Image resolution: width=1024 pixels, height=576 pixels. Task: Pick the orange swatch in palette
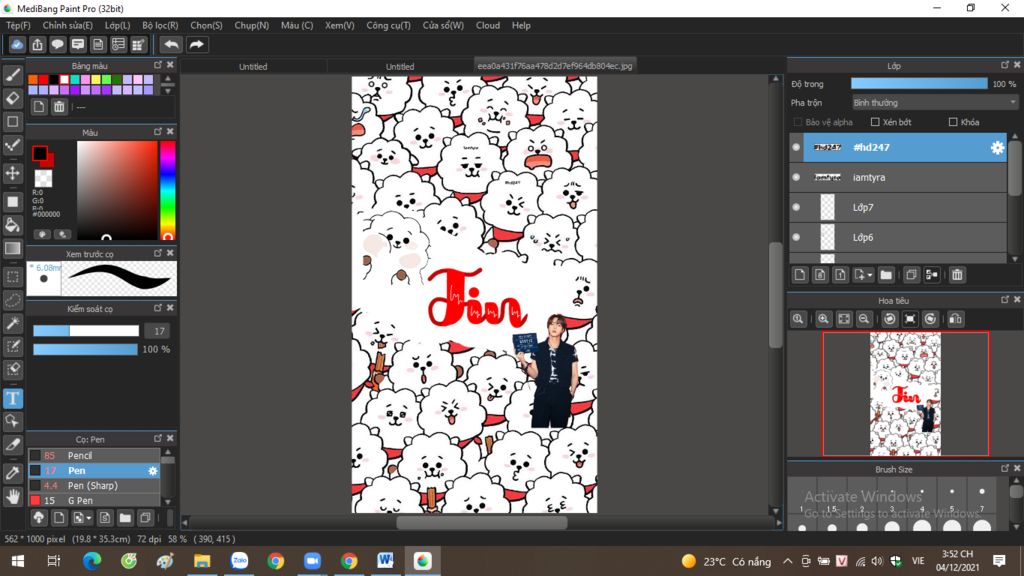33,80
